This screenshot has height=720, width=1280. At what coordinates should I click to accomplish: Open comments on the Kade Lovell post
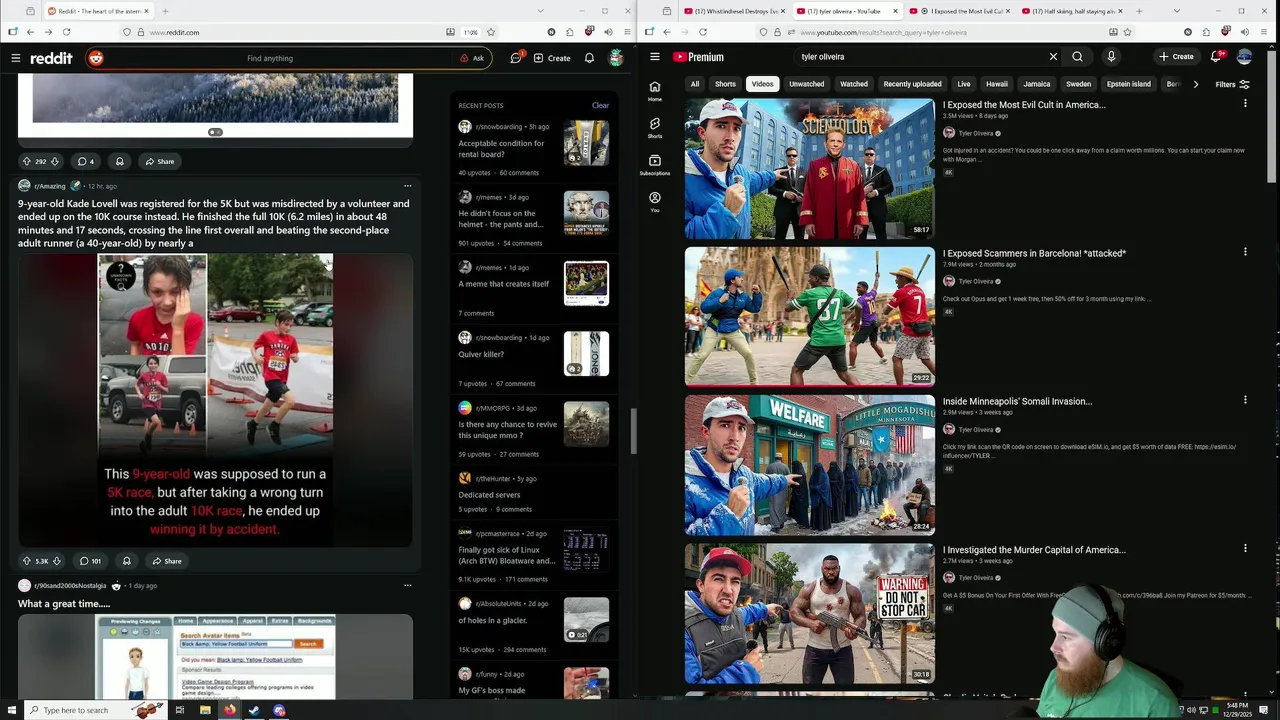coord(90,561)
